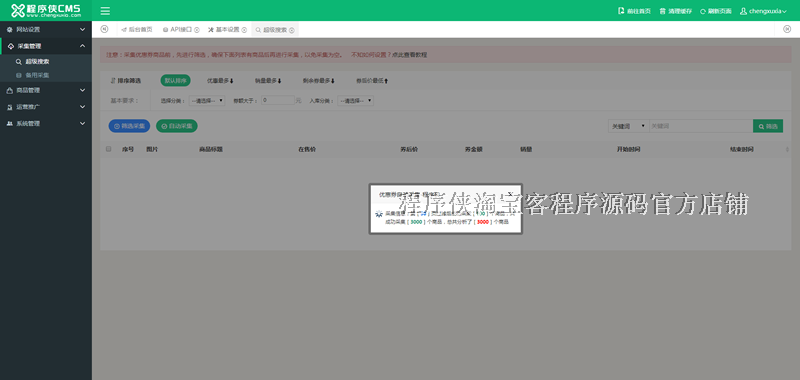Click the green 自动采集 button
The image size is (800, 380).
[x=177, y=126]
